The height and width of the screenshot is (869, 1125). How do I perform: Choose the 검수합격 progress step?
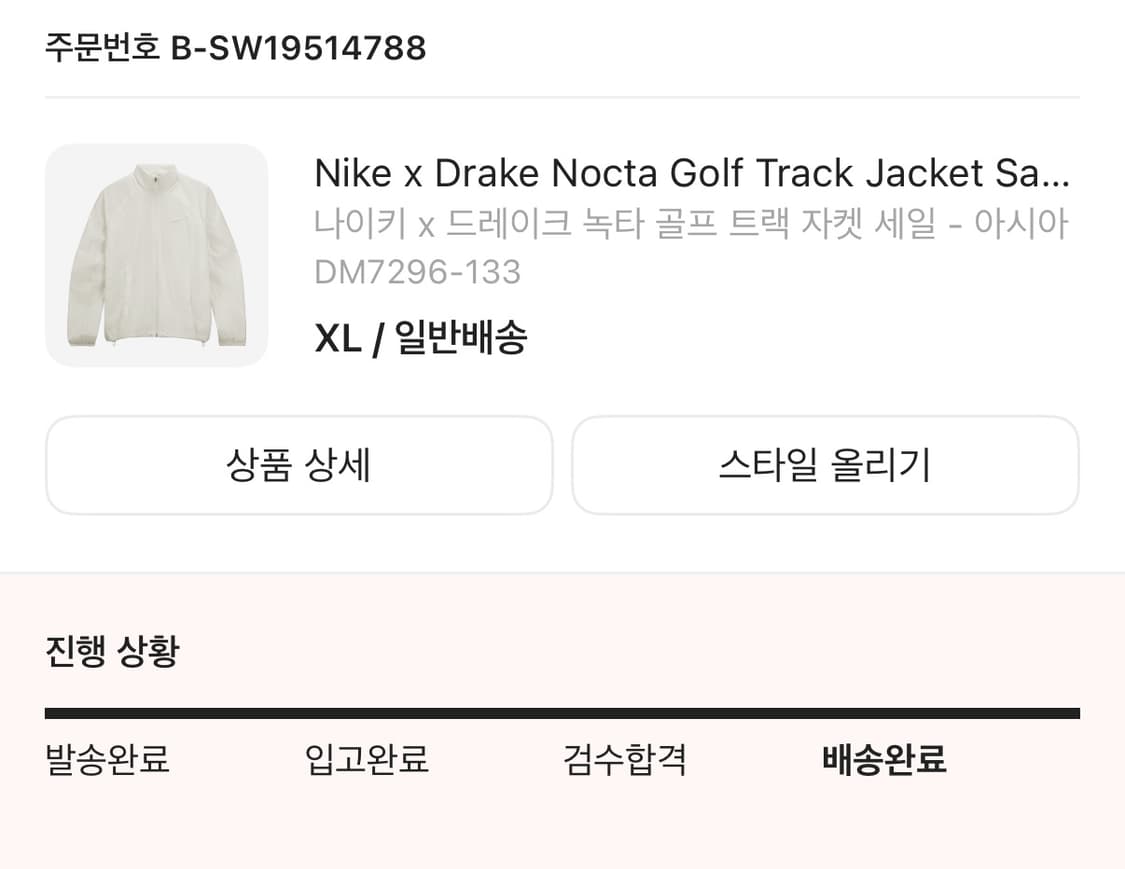625,760
